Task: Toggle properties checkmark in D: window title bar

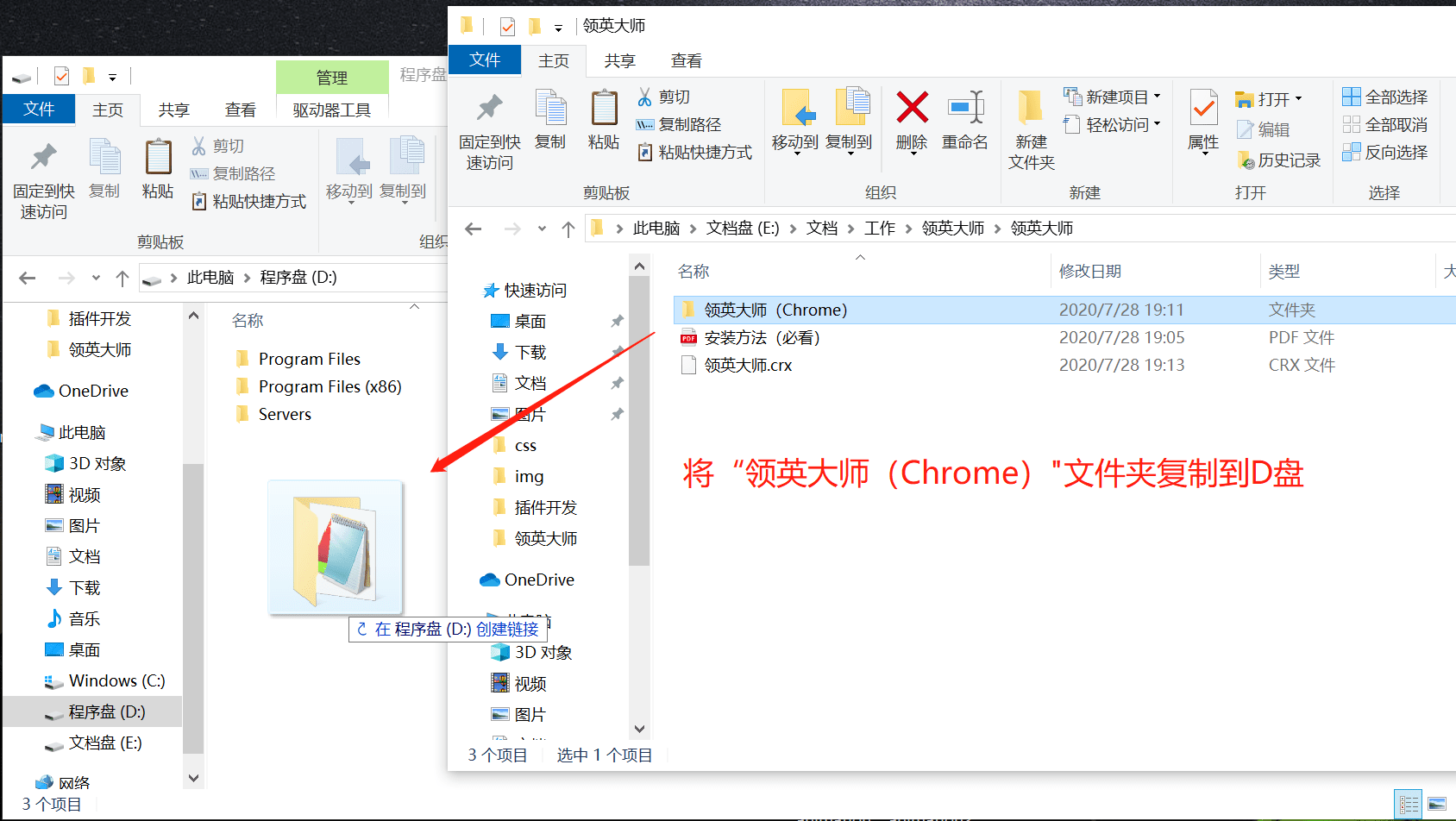Action: pos(61,76)
